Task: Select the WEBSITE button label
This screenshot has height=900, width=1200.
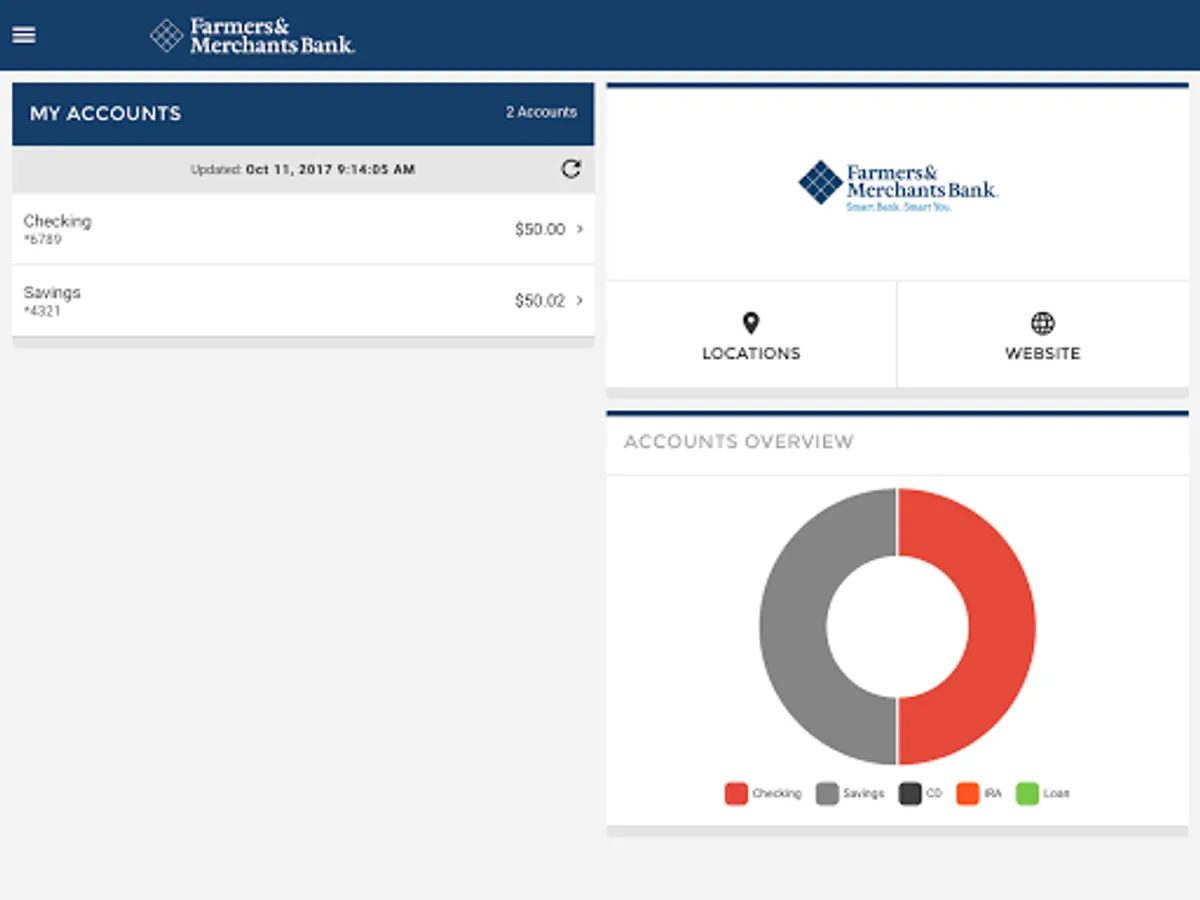Action: (x=1043, y=353)
